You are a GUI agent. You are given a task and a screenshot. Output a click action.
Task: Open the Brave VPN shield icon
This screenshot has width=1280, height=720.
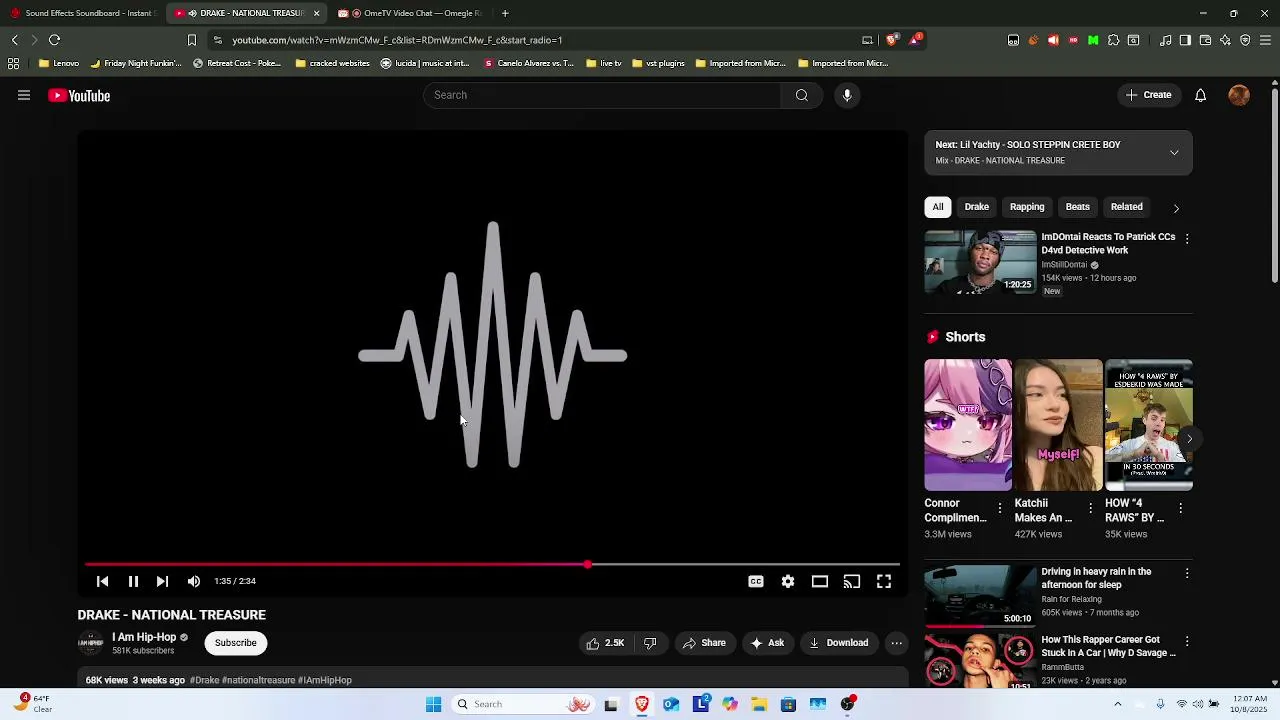click(x=1245, y=40)
